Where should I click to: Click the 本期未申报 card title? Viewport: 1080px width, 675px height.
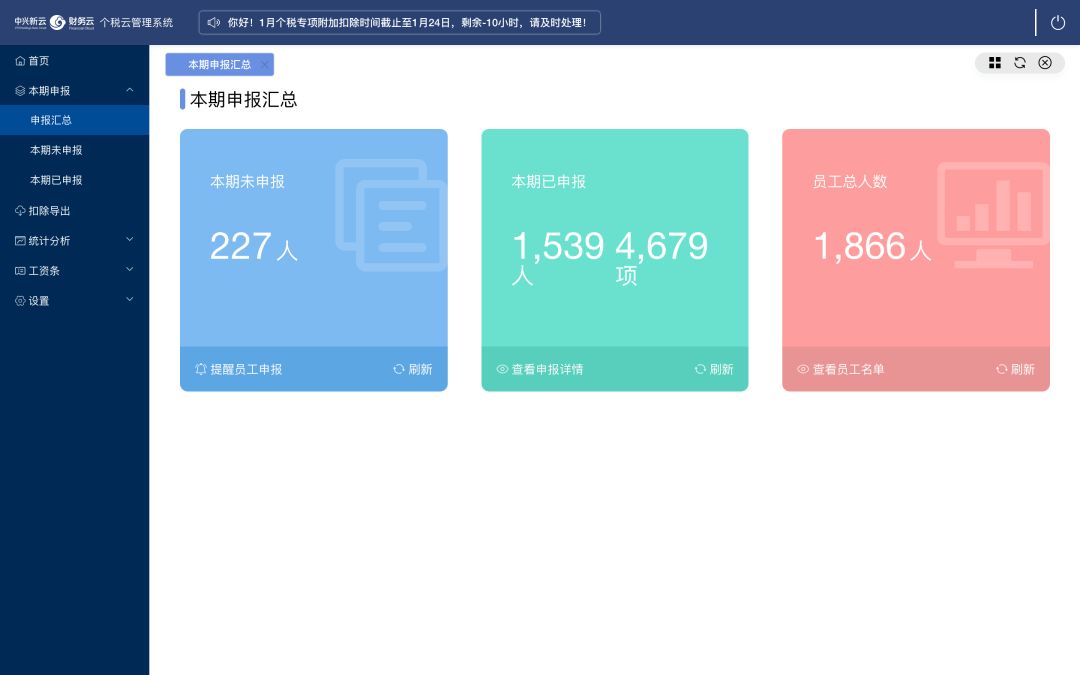[247, 182]
